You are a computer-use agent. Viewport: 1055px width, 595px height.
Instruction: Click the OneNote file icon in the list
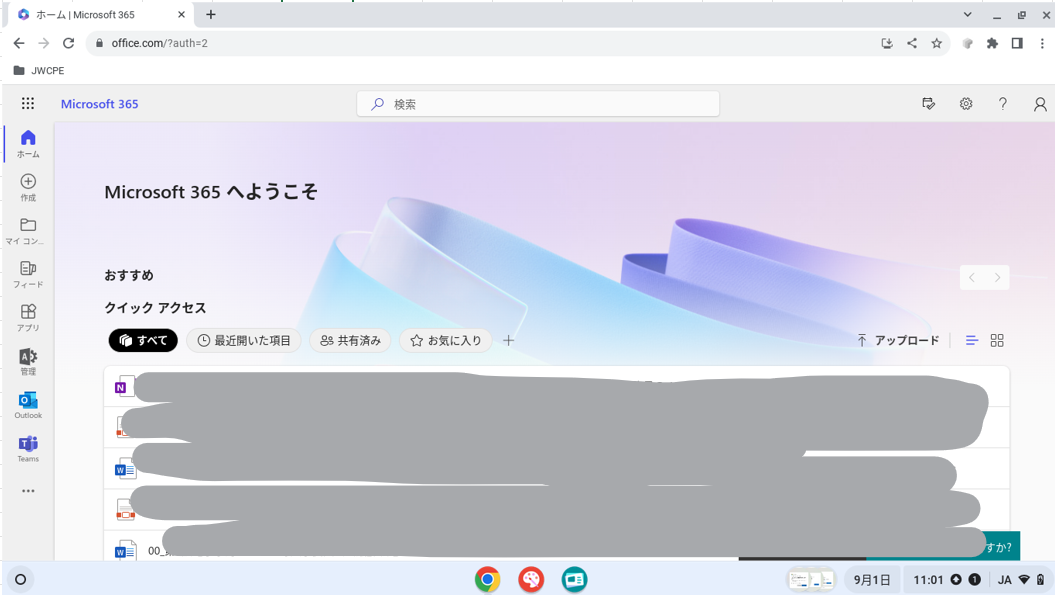(124, 386)
